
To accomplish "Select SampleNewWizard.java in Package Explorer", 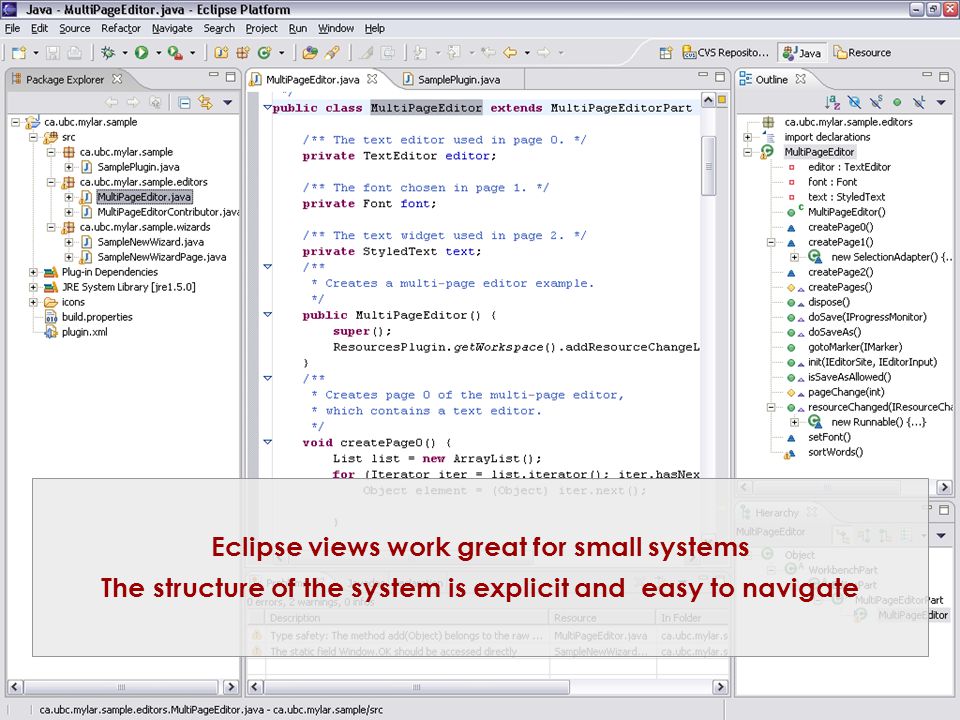I will [151, 242].
